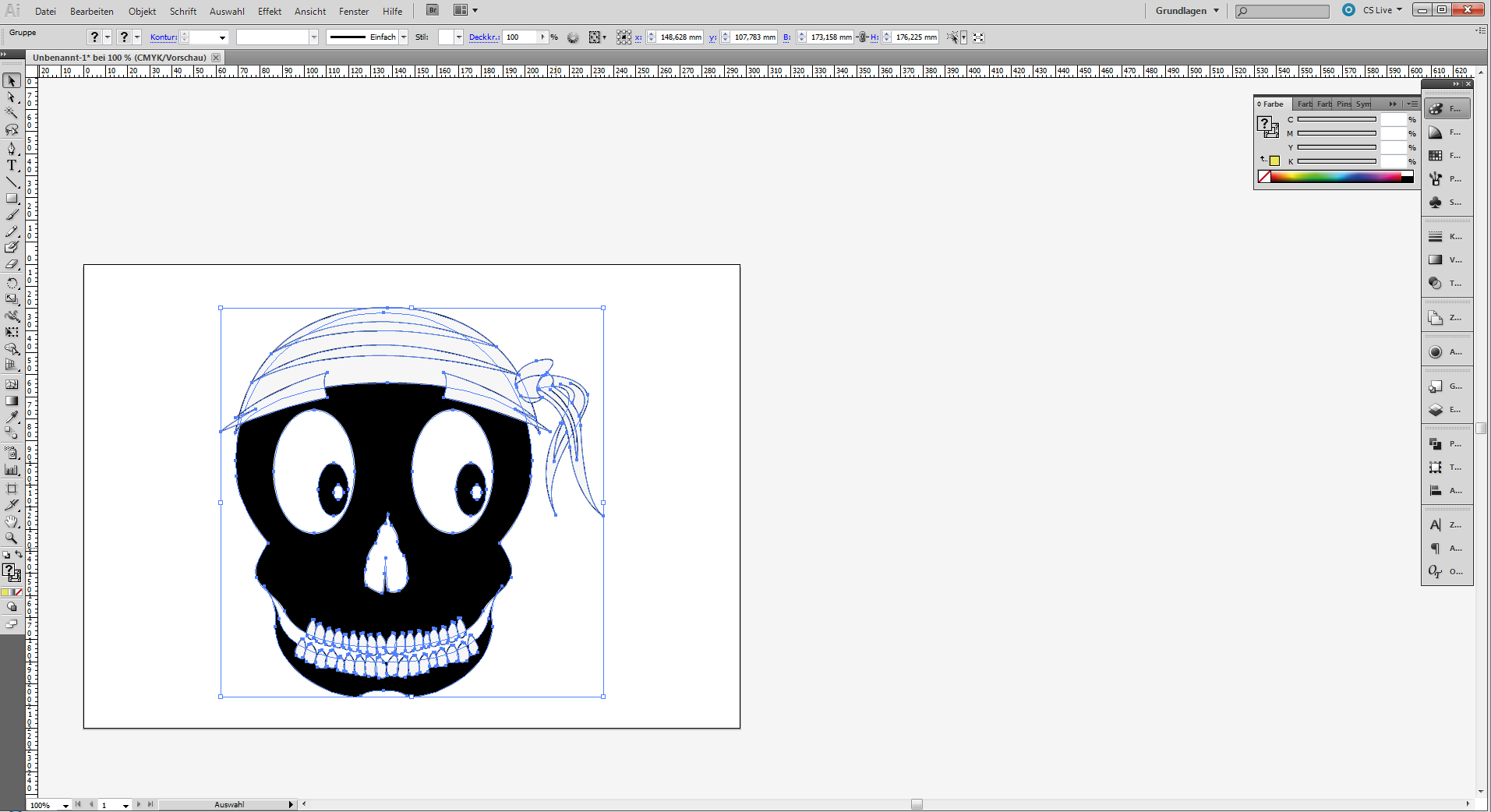Image resolution: width=1491 pixels, height=812 pixels.
Task: Open the Objekt menu
Action: point(143,12)
